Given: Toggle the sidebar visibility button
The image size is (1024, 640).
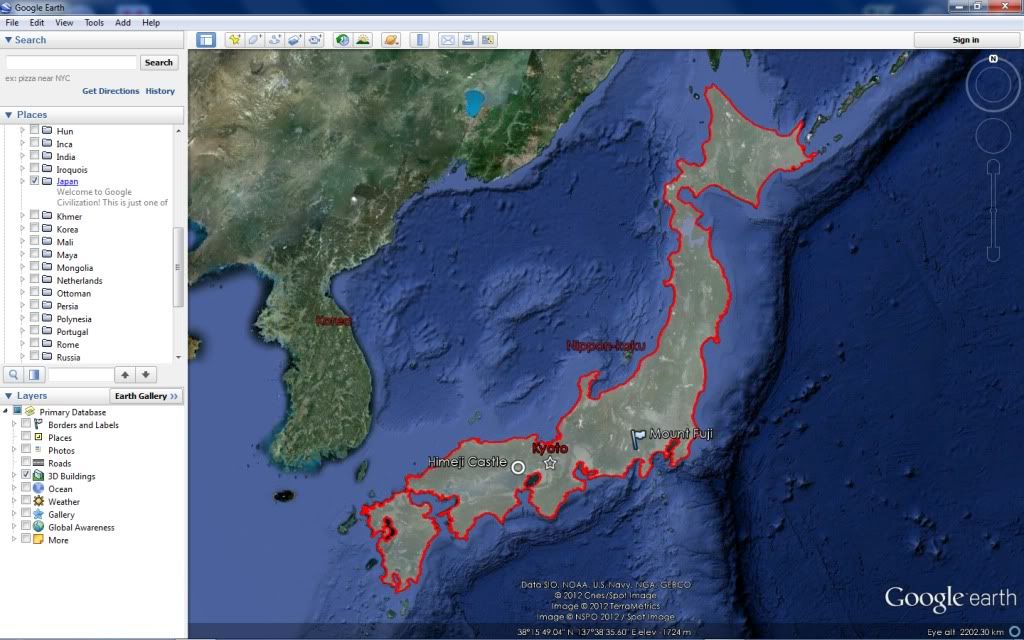Looking at the screenshot, I should [x=206, y=40].
